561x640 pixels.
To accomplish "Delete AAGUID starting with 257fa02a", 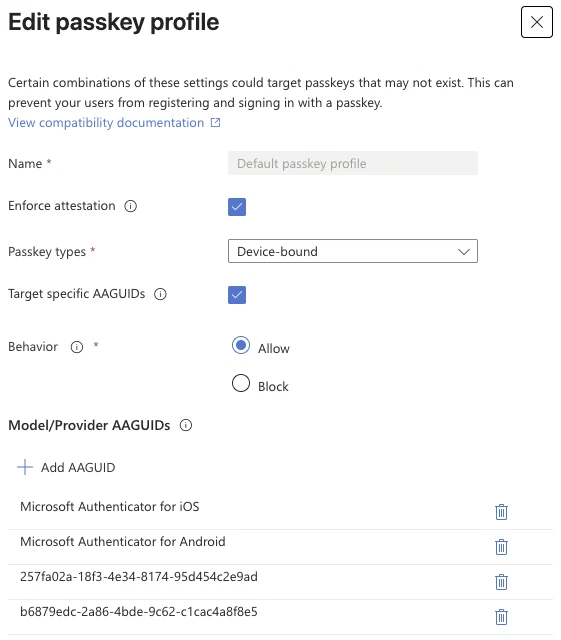I will [501, 582].
